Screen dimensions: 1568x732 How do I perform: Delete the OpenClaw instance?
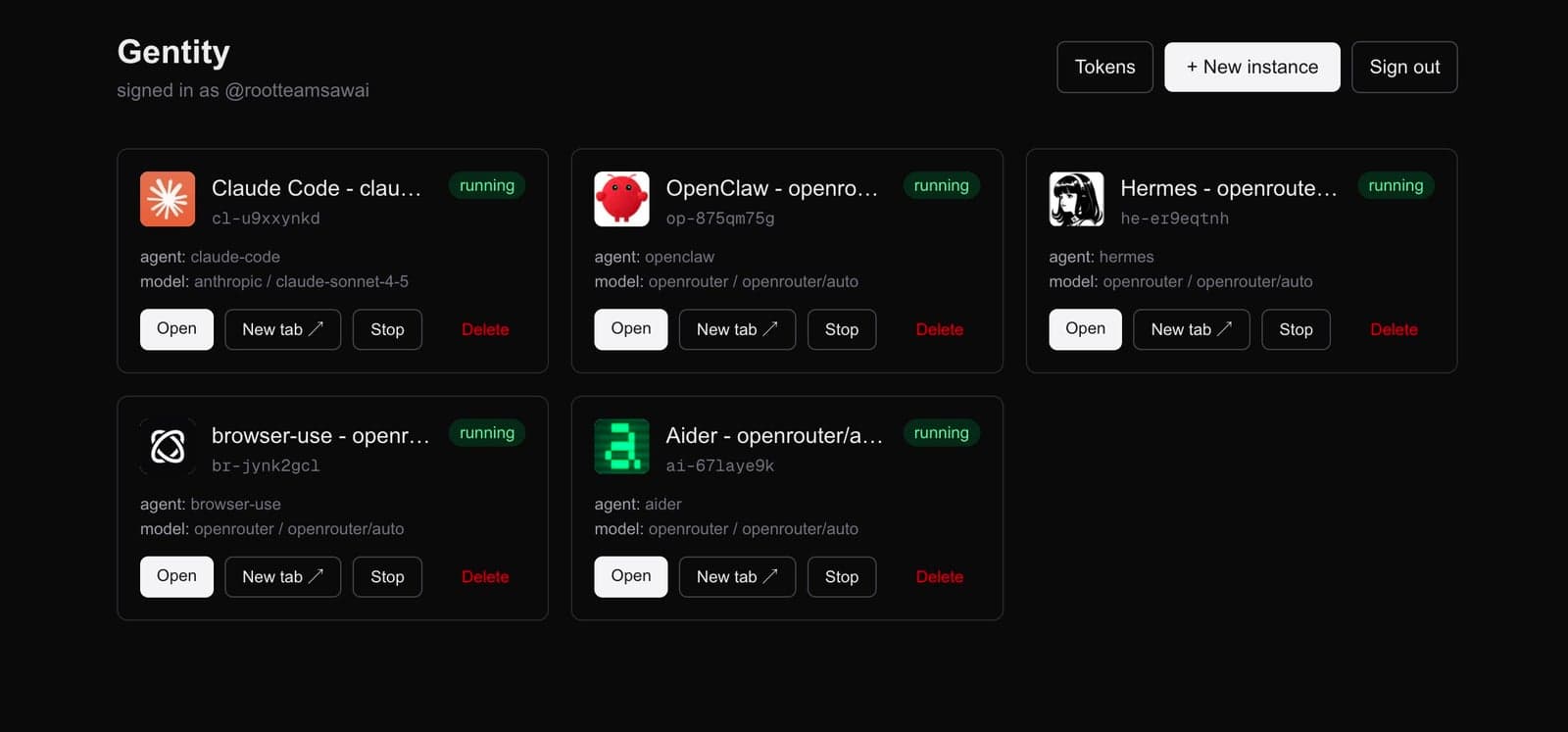point(940,329)
